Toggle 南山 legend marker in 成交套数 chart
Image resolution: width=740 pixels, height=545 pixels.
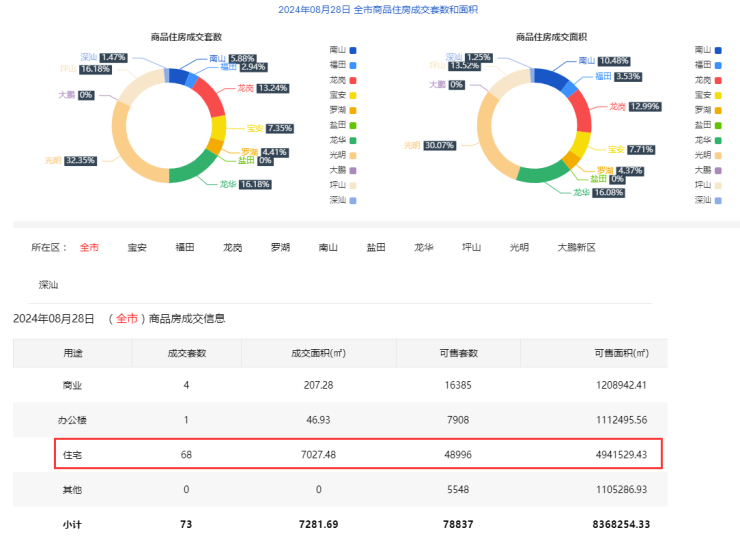[353, 49]
